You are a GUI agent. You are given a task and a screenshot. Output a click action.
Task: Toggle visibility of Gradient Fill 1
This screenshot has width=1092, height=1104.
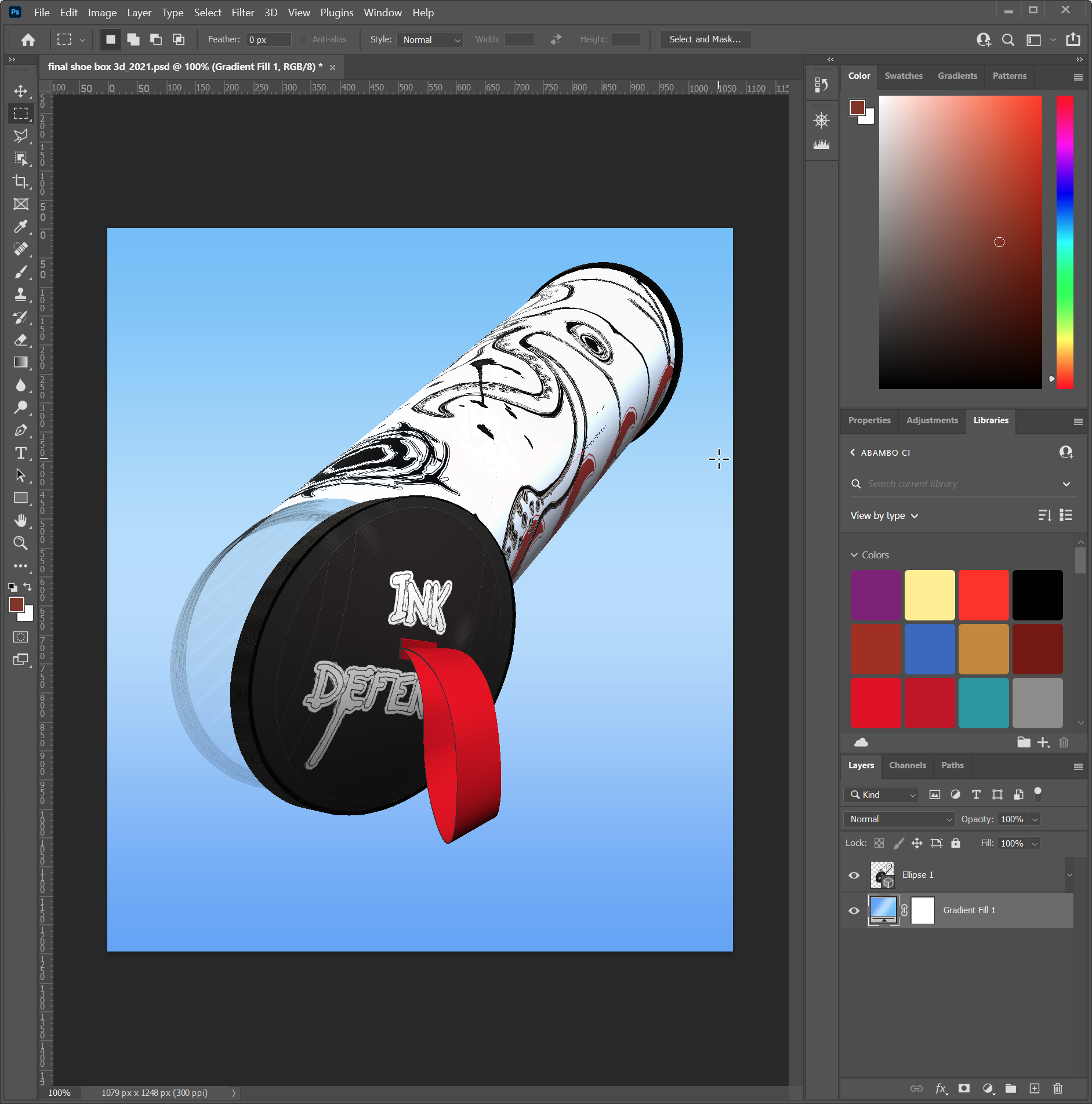pos(854,910)
